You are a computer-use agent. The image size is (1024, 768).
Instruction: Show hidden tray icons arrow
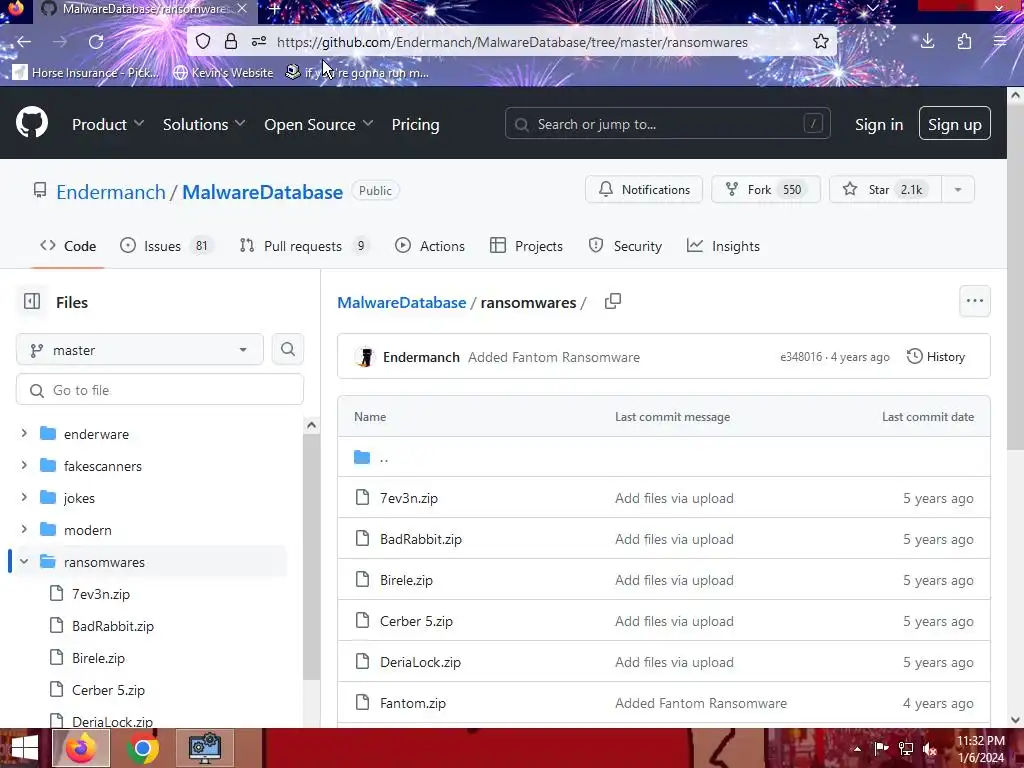click(x=857, y=748)
